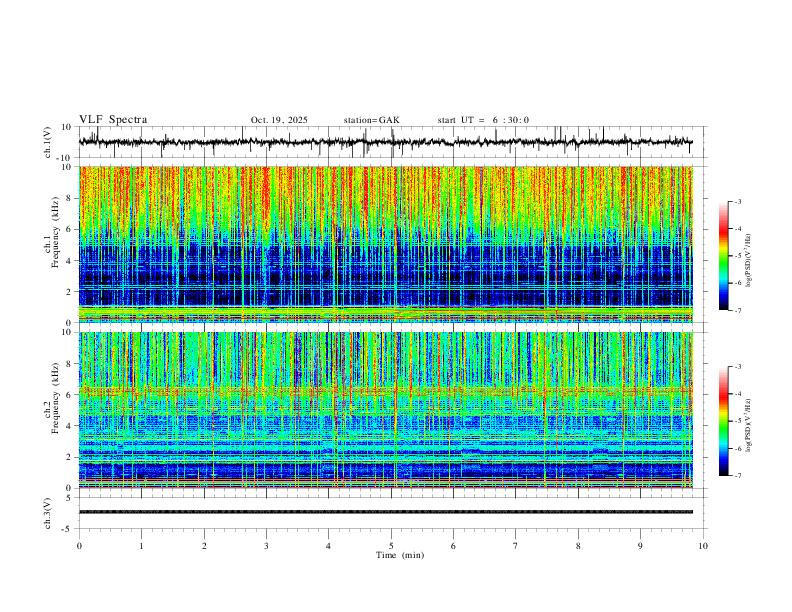
Task: Click time-axis tick label "7"
Action: click(x=516, y=546)
